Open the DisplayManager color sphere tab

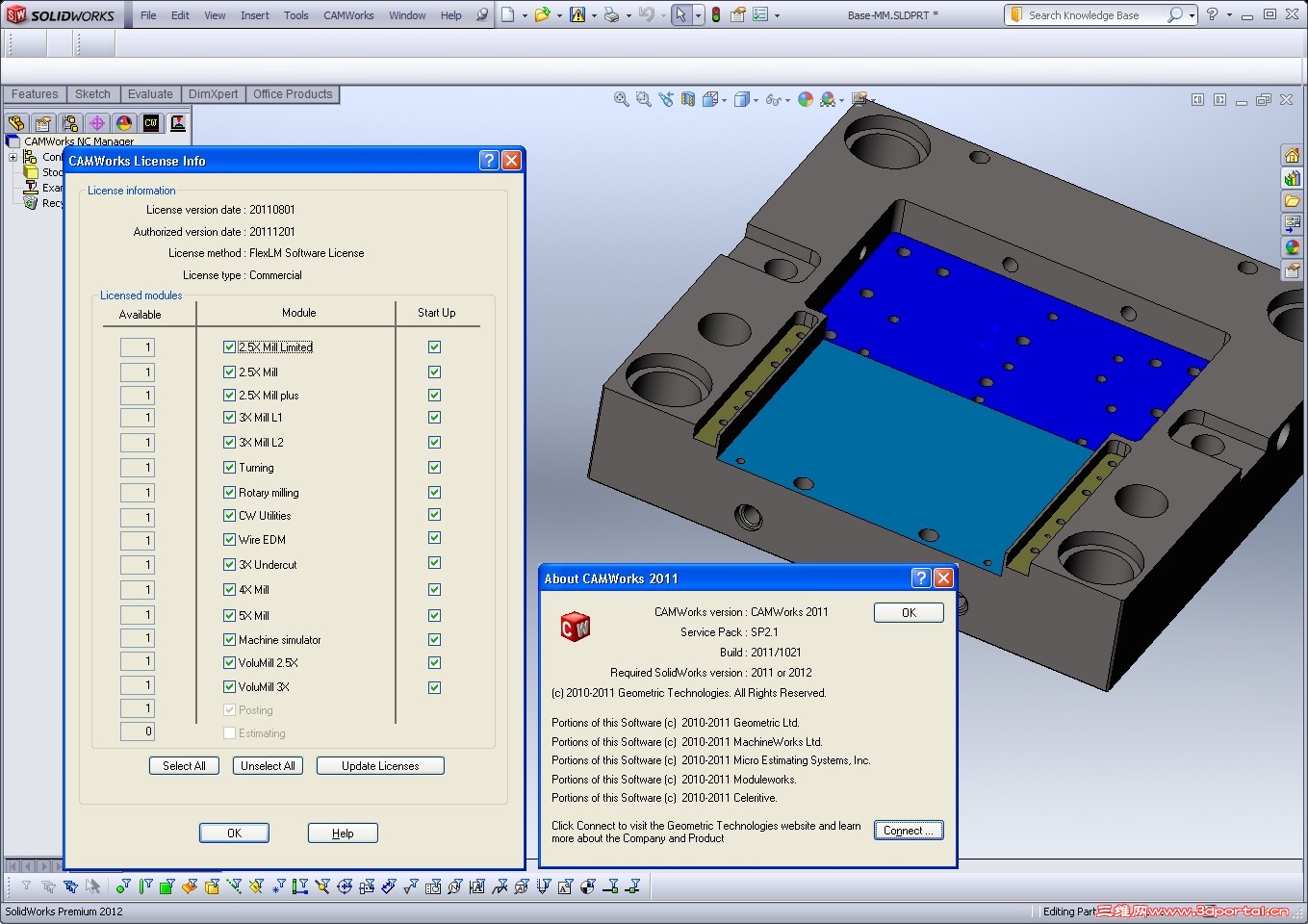pyautogui.click(x=124, y=123)
